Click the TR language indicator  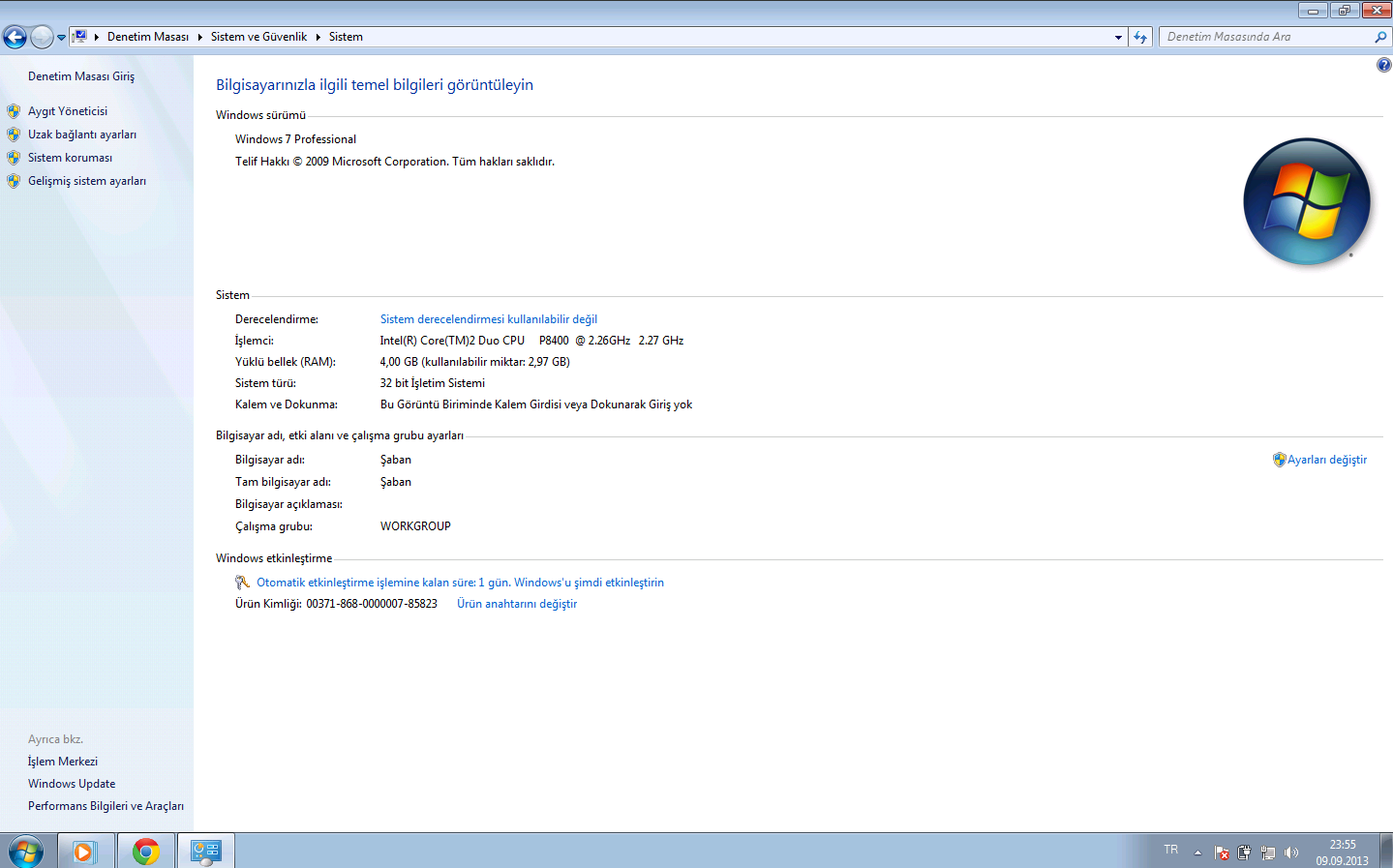tap(1171, 850)
